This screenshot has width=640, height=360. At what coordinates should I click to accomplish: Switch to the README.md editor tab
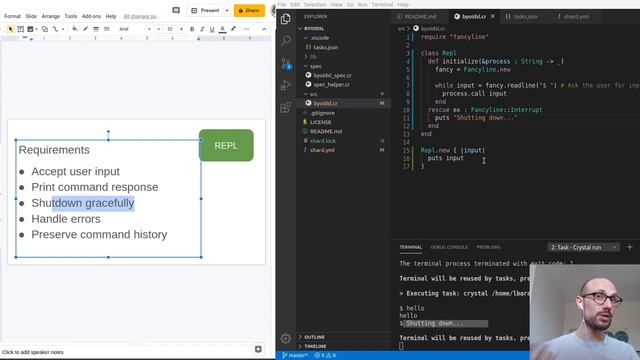click(420, 17)
